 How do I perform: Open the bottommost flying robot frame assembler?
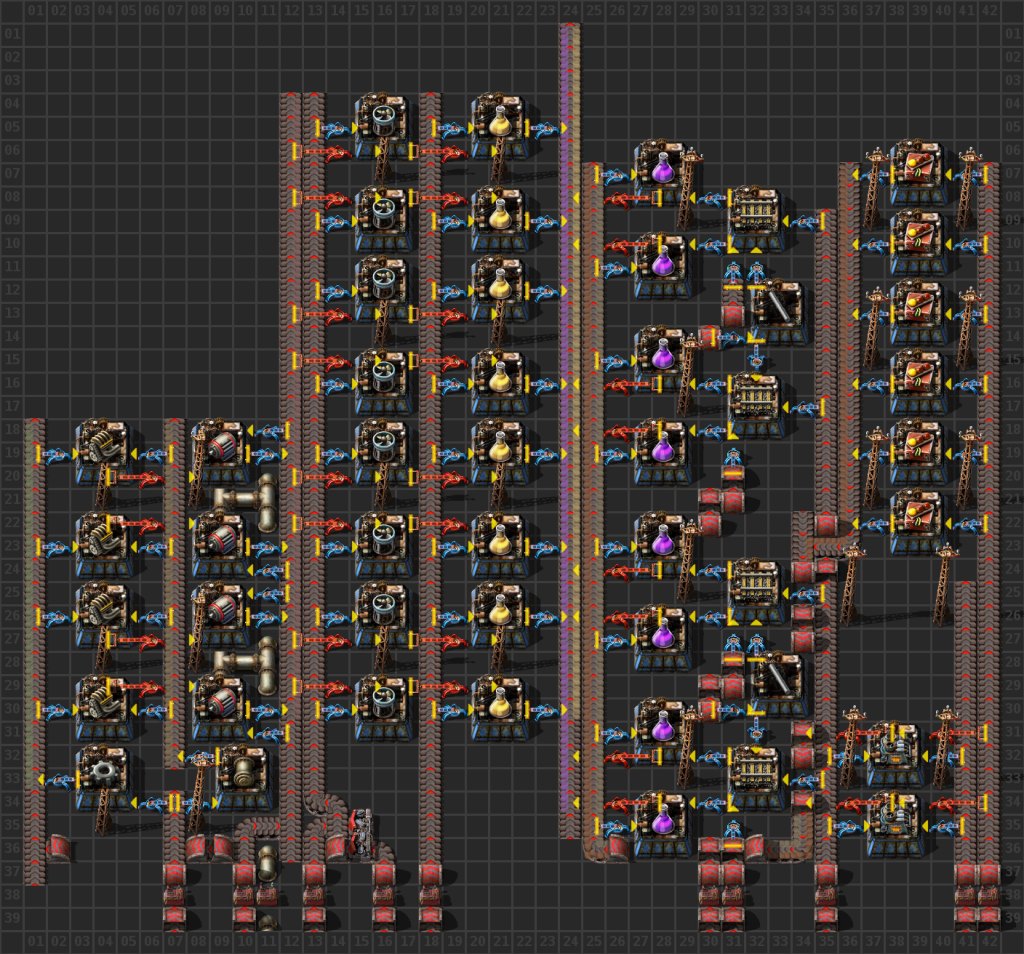tap(384, 709)
